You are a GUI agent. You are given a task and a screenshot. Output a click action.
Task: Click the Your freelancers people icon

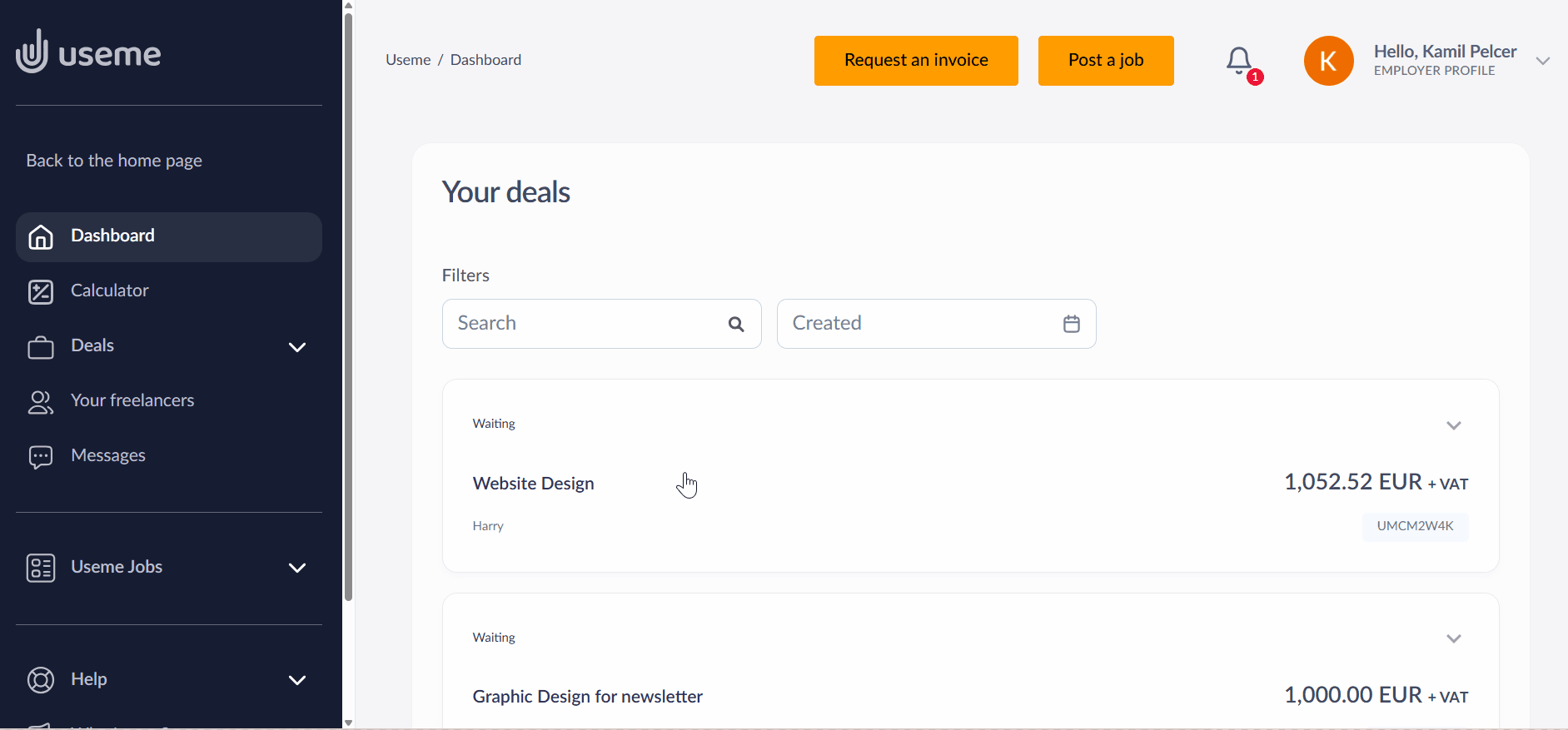point(41,401)
